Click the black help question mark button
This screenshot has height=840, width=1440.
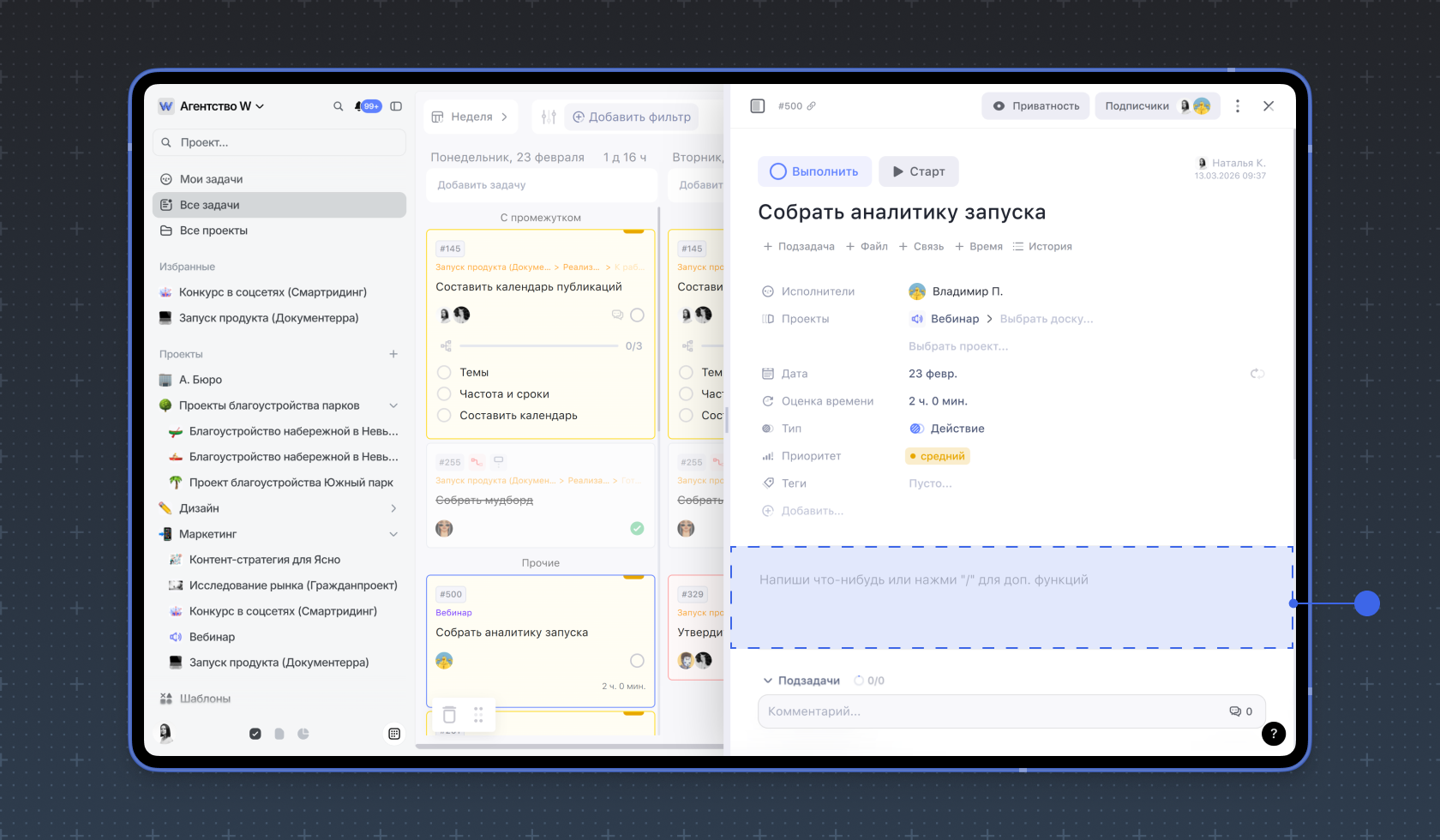pos(1273,733)
